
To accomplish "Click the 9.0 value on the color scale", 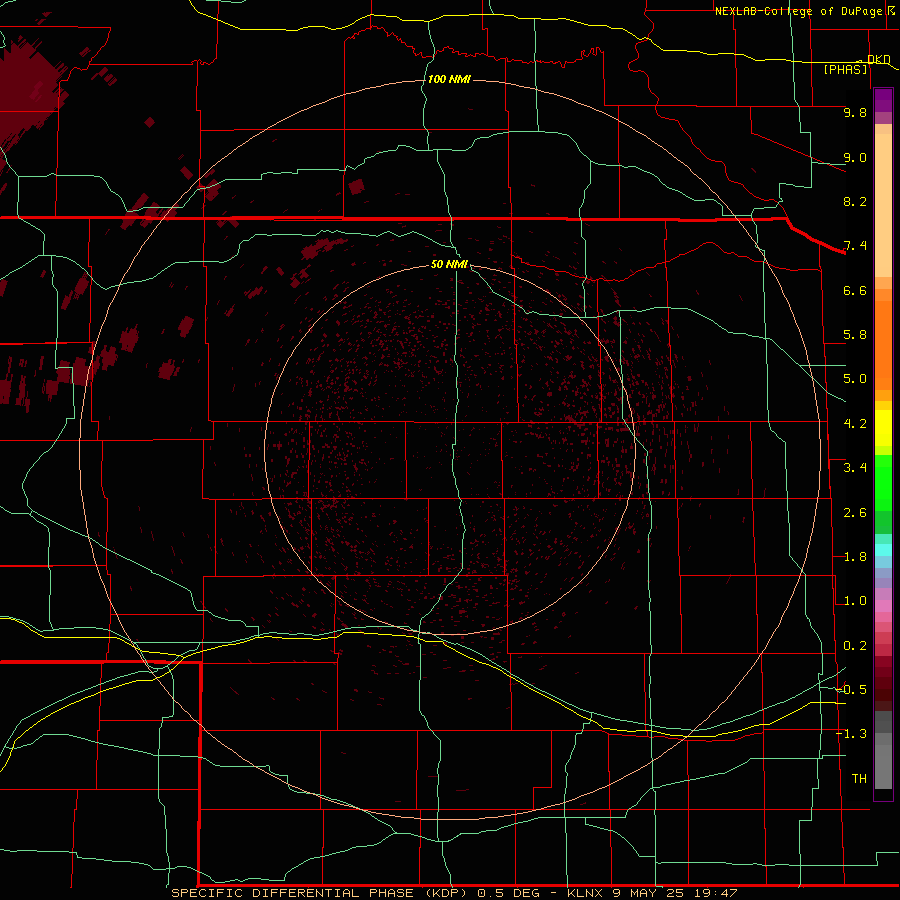I will 855,157.
